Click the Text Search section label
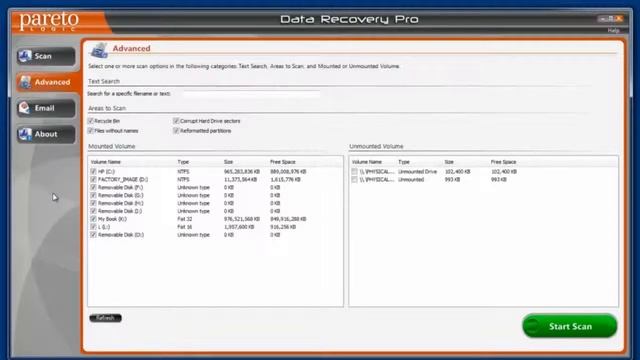Image resolution: width=640 pixels, height=360 pixels. [104, 81]
